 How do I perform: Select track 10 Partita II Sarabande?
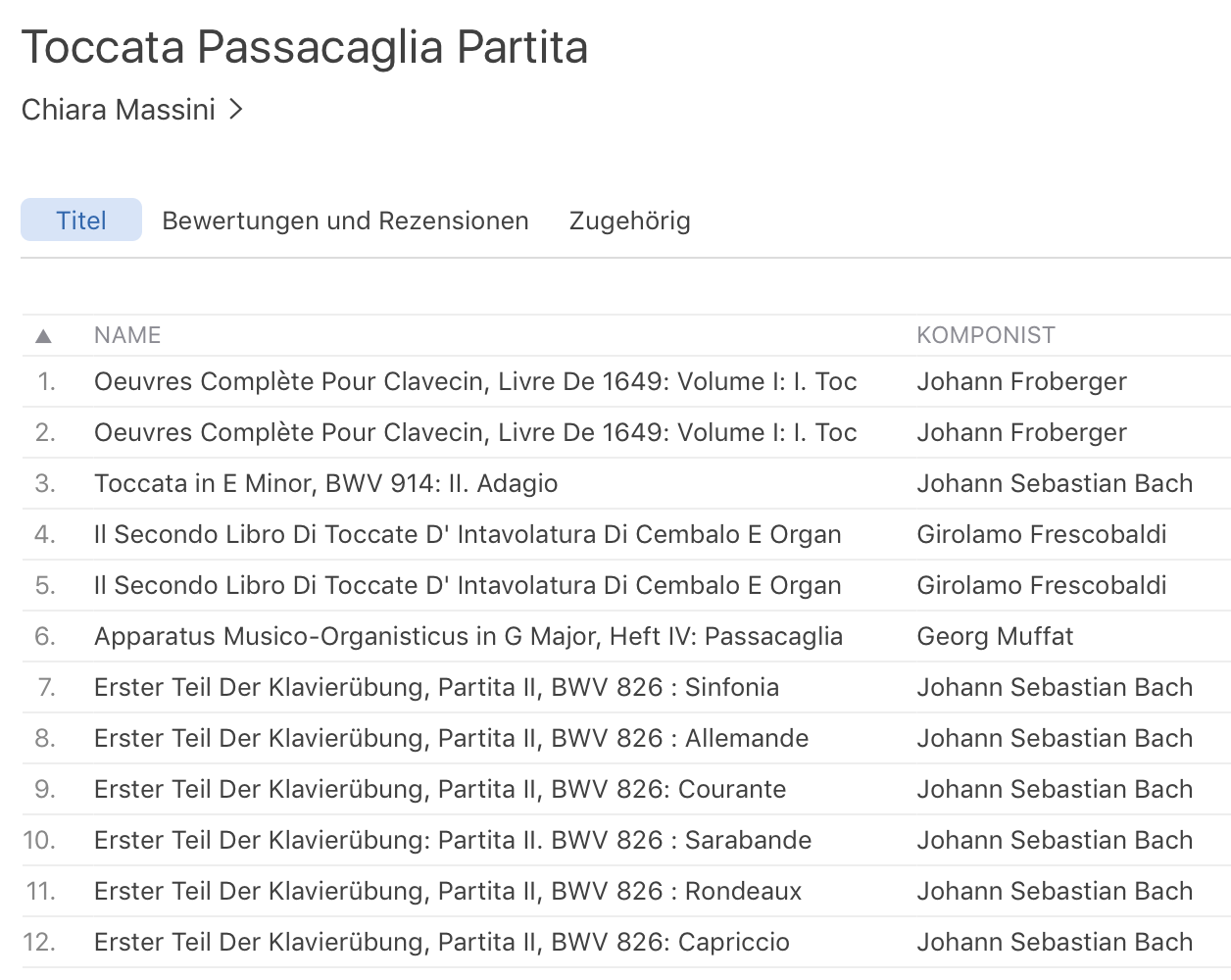(x=452, y=840)
